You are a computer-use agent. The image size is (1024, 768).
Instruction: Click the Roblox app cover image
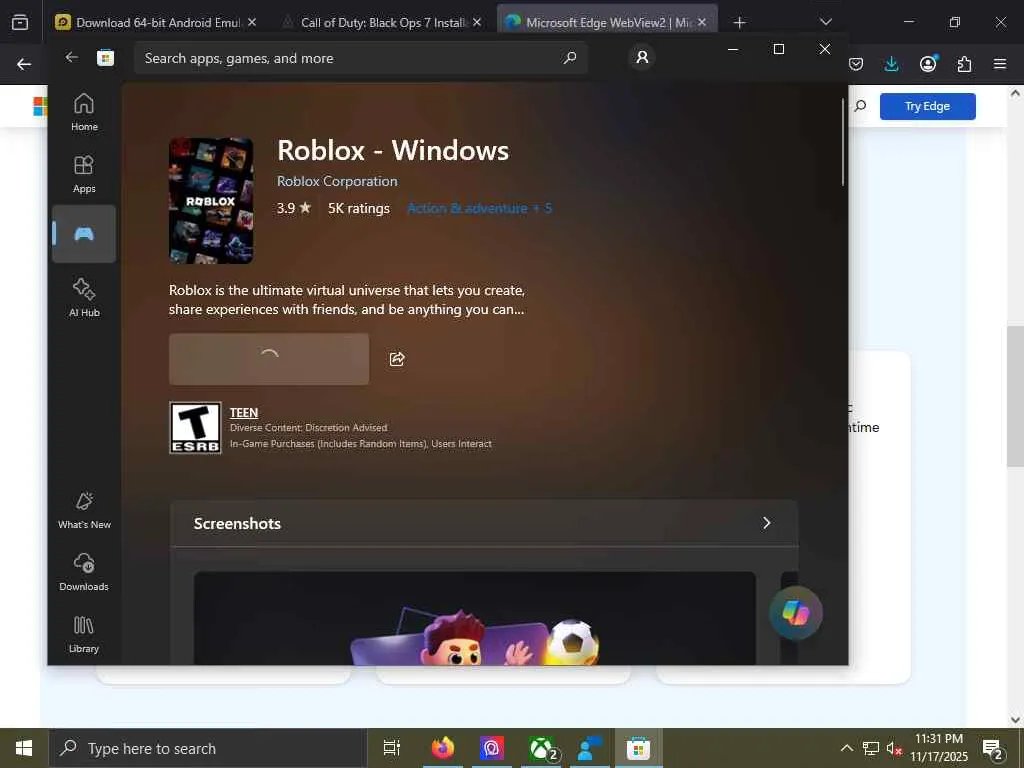(211, 200)
